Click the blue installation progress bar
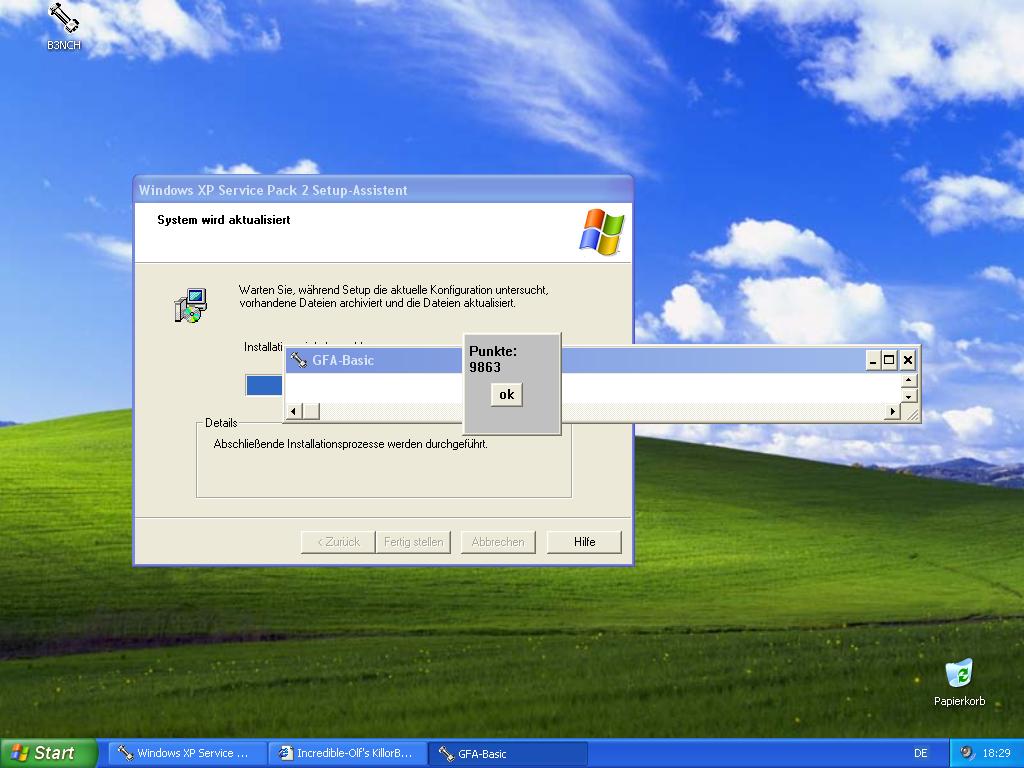1024x768 pixels. point(264,385)
